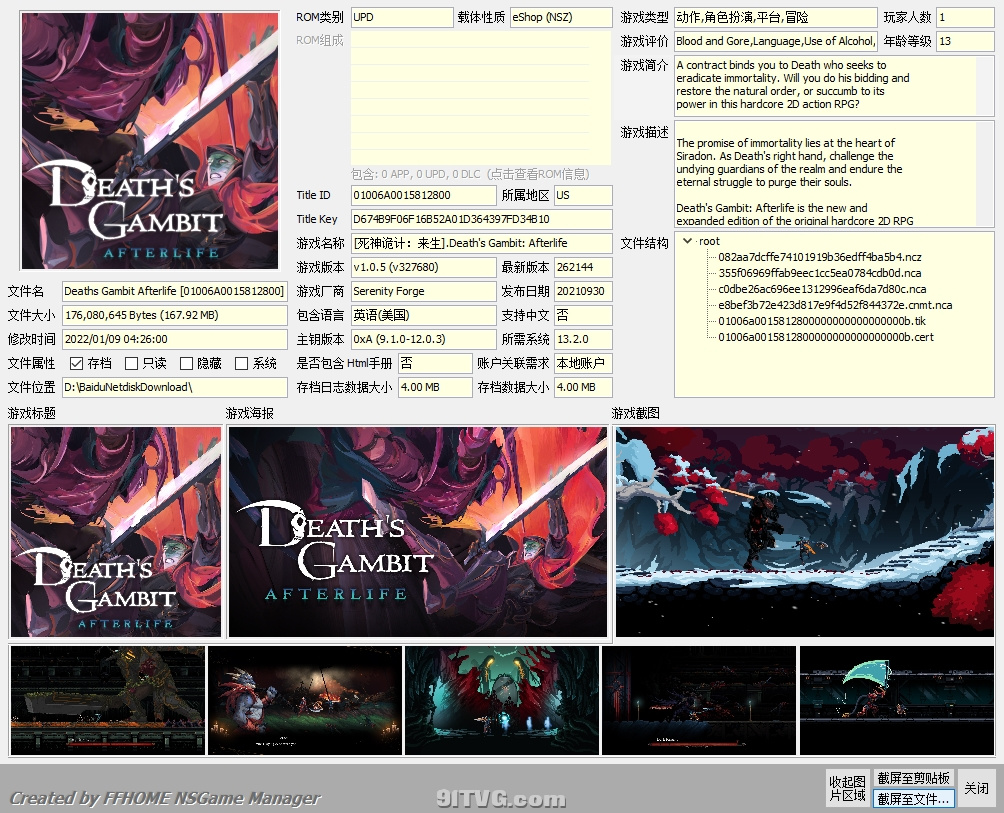
Task: Select the e8bef3b72e...cnmt.nca entry
Action: tap(835, 305)
